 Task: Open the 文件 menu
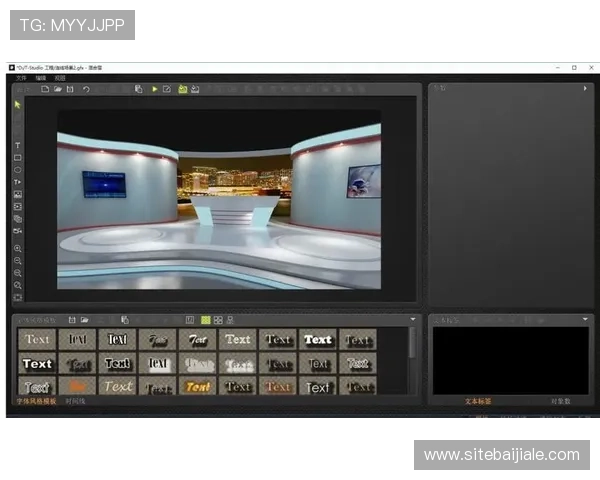pyautogui.click(x=21, y=77)
